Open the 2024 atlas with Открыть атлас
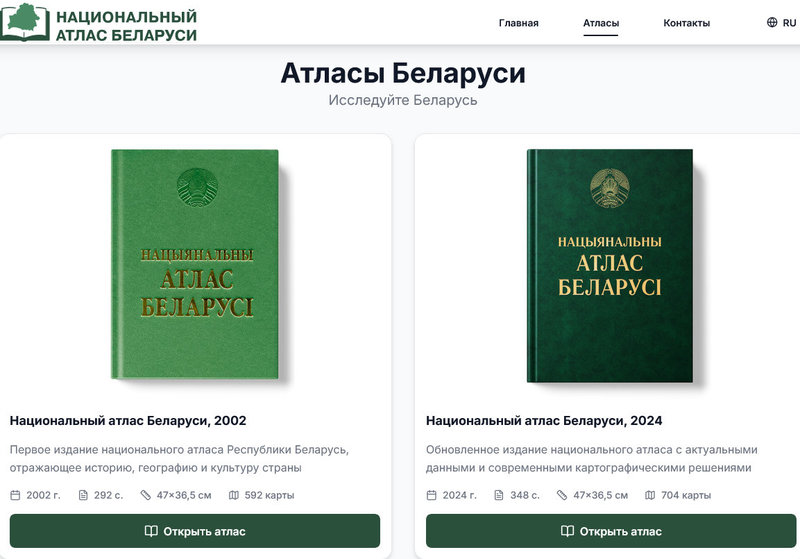The image size is (800, 559). [x=611, y=531]
